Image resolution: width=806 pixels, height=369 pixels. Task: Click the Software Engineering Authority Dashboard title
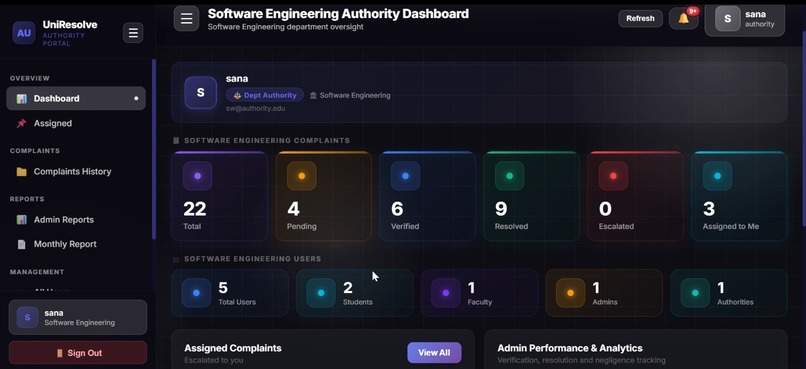(338, 13)
